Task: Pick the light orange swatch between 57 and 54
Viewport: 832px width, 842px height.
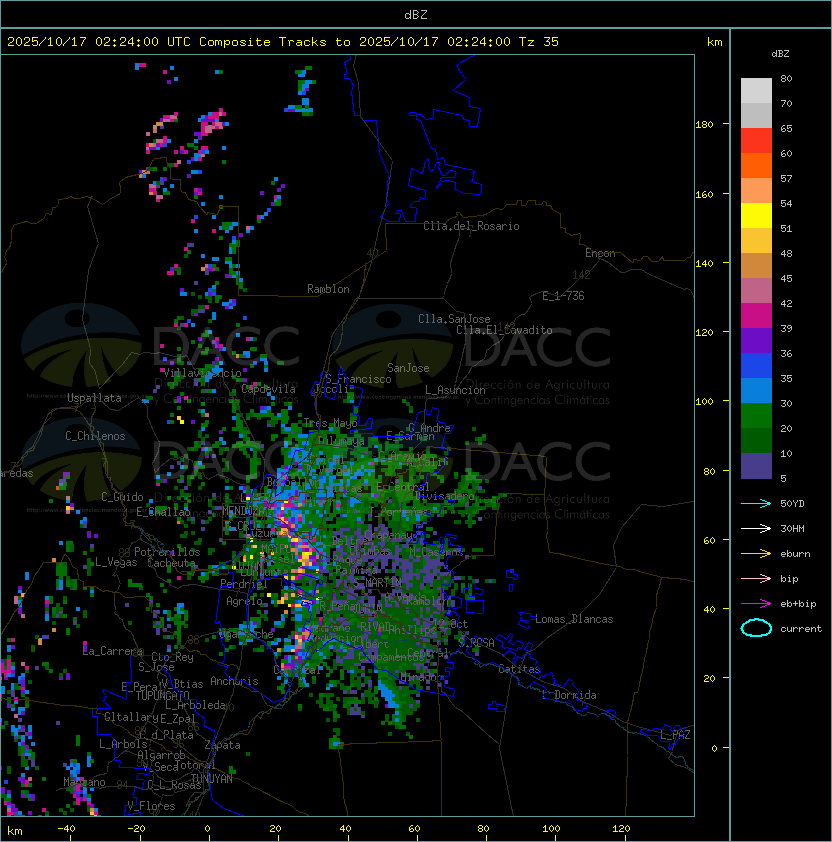Action: click(756, 191)
